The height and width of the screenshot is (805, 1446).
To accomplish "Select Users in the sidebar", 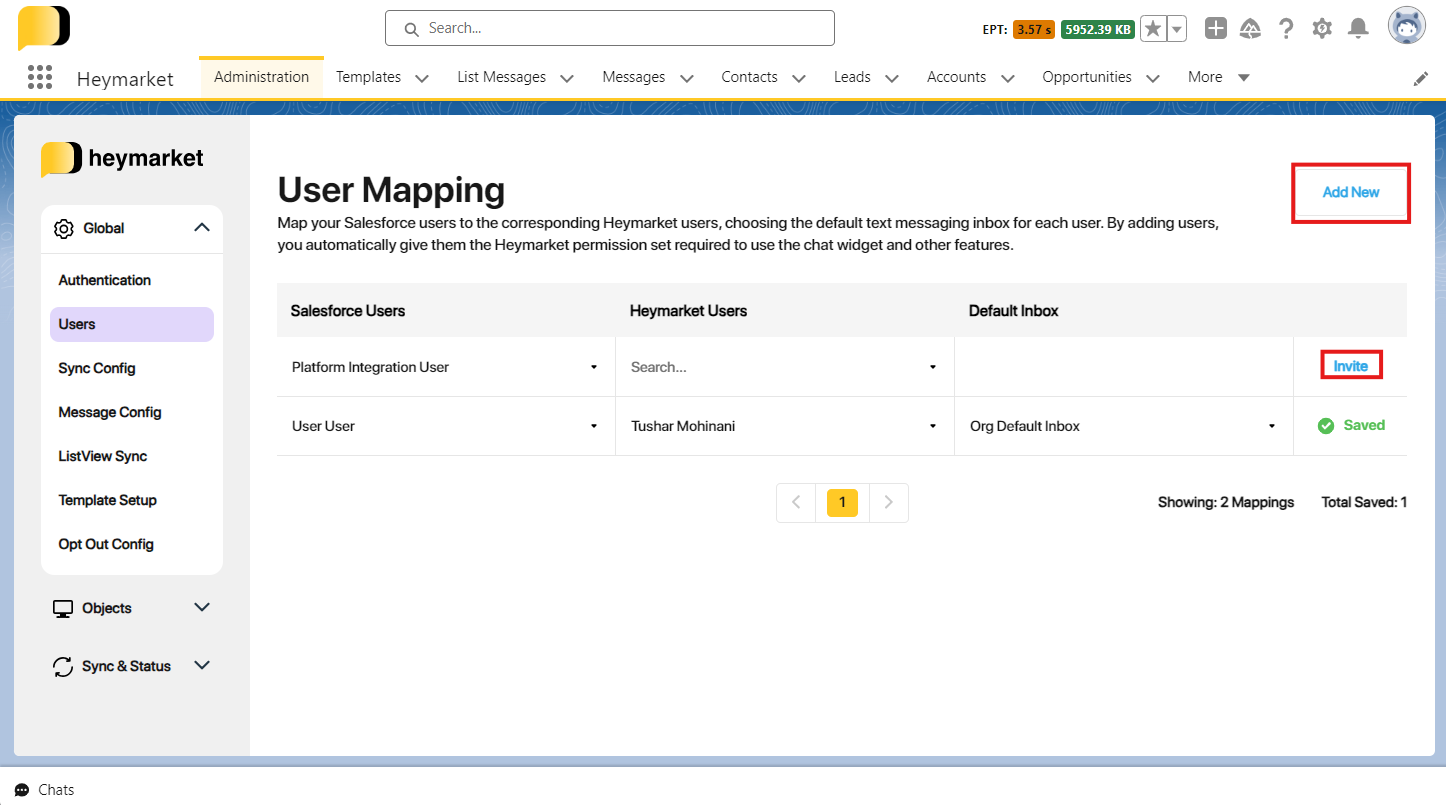I will [x=132, y=325].
